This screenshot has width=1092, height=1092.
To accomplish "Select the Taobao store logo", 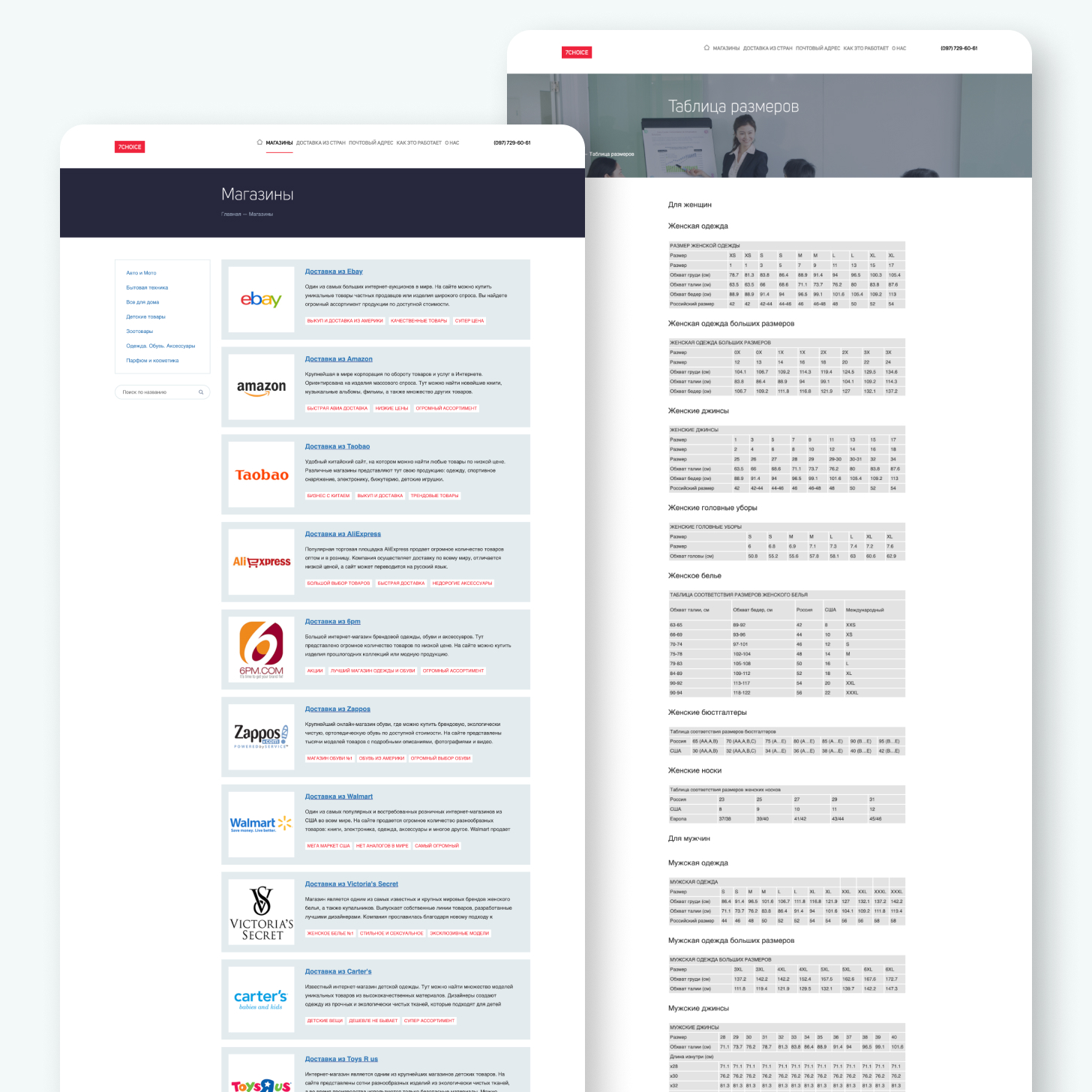I will [x=261, y=475].
